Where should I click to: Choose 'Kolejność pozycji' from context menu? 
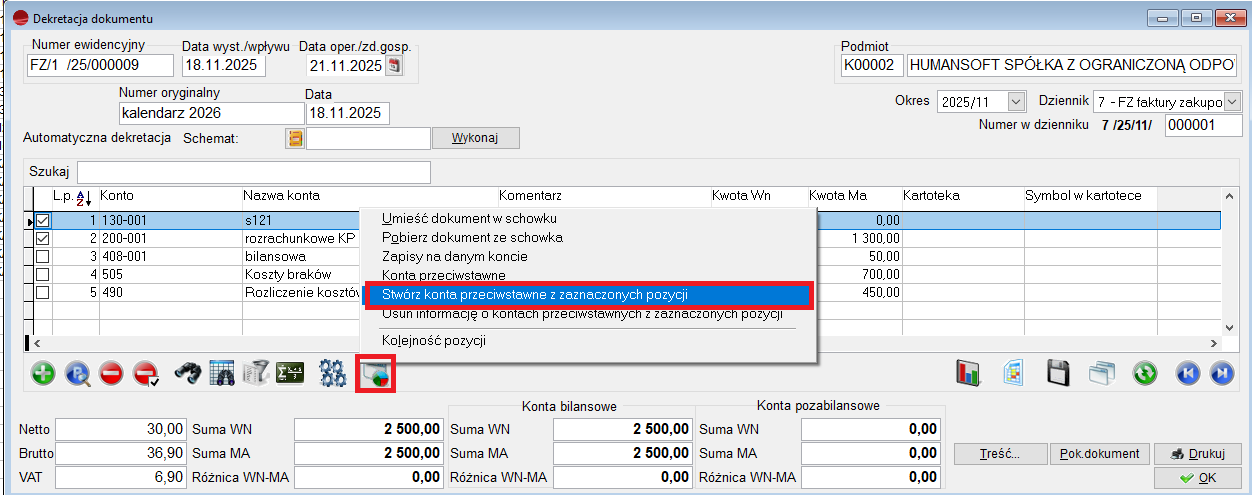[x=434, y=340]
